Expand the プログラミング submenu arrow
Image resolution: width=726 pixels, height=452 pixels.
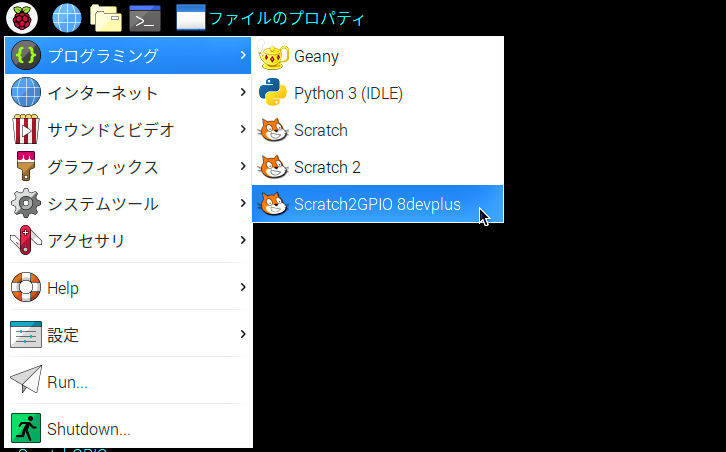243,55
